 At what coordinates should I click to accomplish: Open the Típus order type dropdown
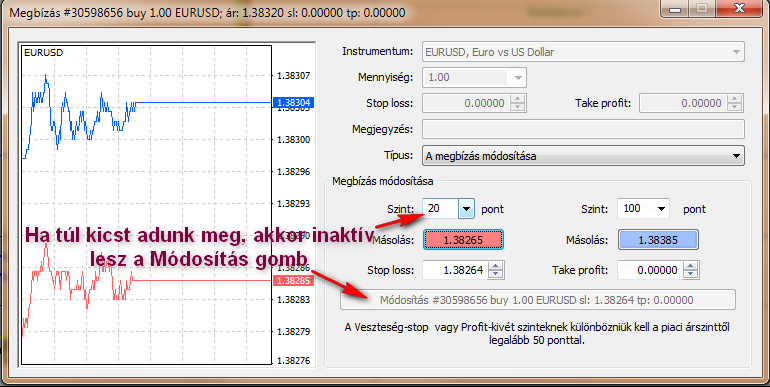coord(583,156)
